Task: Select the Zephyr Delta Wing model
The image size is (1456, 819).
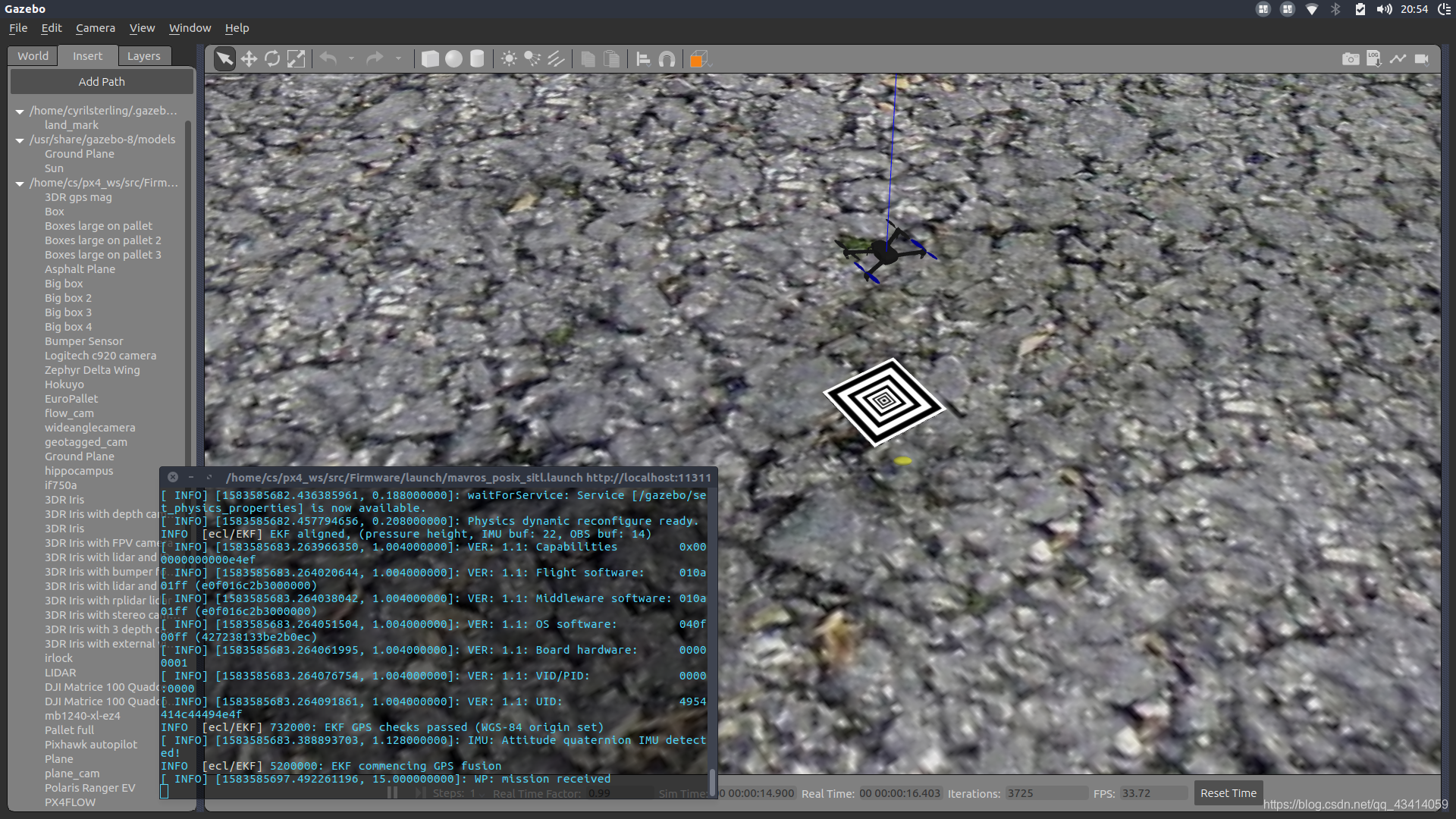Action: (x=92, y=370)
